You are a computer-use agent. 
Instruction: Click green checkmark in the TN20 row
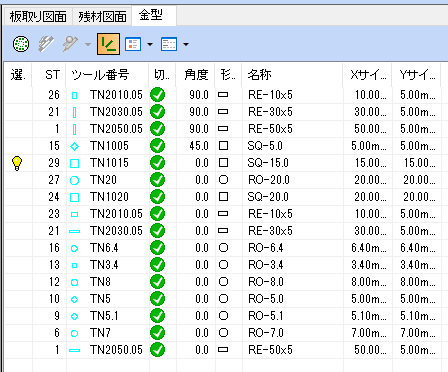(x=157, y=180)
